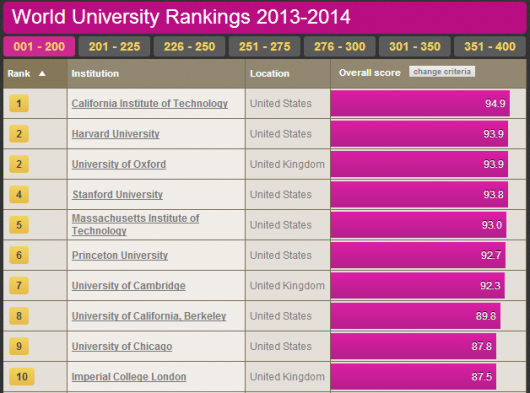Click United Kingdom location in Imperial row
This screenshot has width=530, height=393.
coord(287,377)
